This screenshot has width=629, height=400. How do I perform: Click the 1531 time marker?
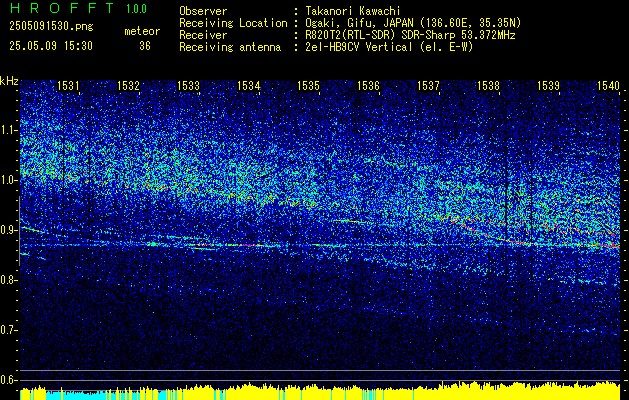pos(68,85)
